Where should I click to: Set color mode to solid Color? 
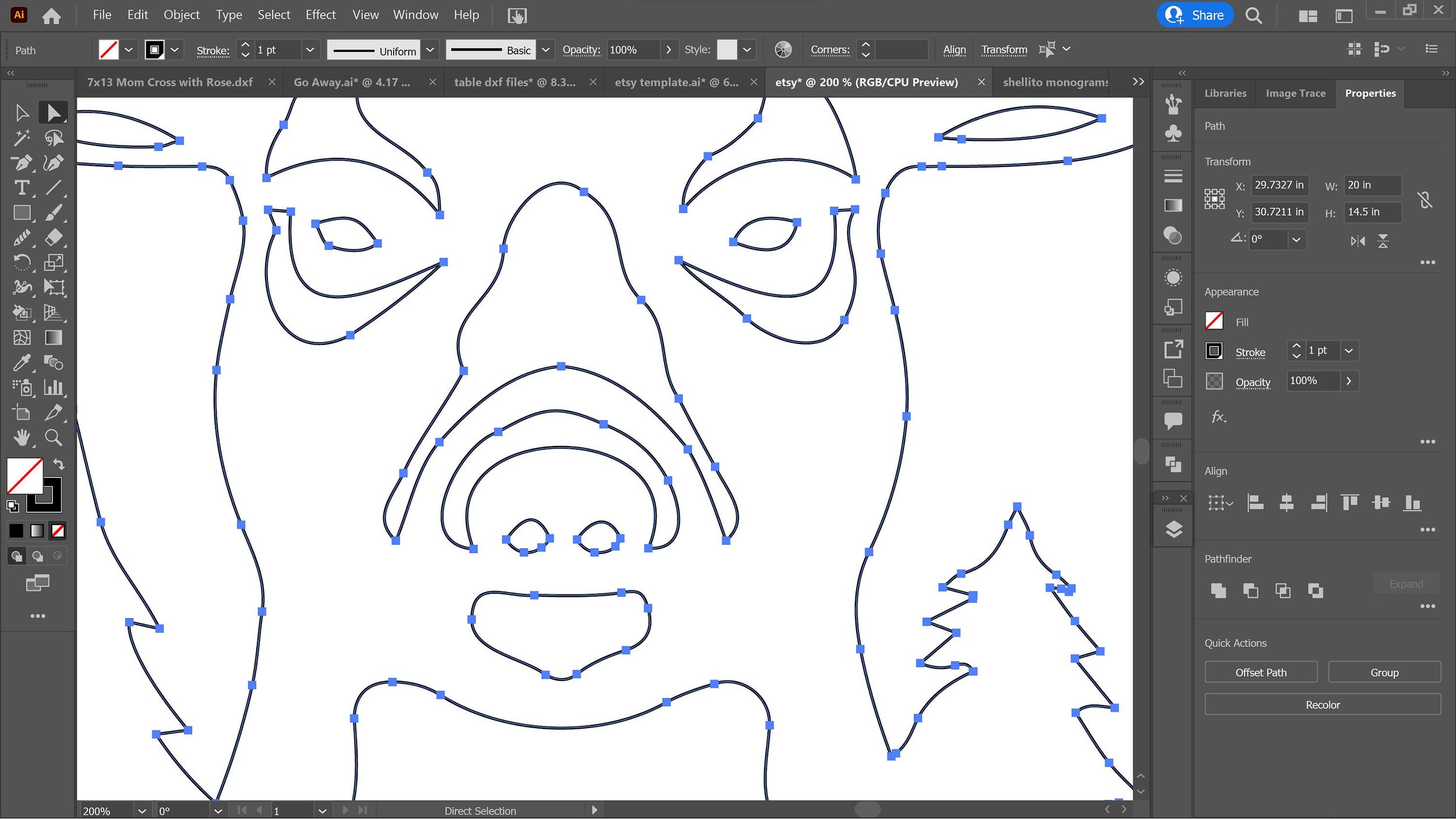[x=16, y=531]
